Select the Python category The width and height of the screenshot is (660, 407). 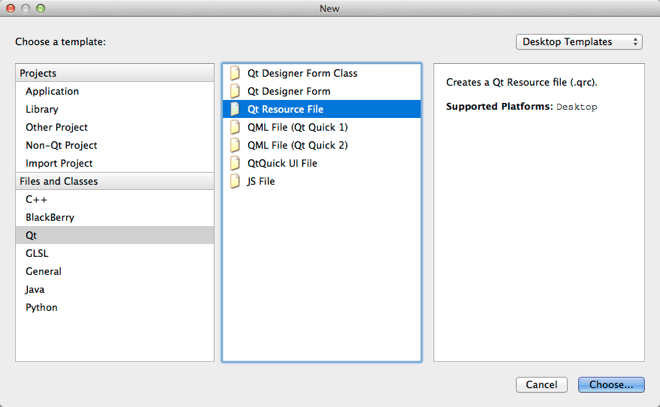(42, 307)
